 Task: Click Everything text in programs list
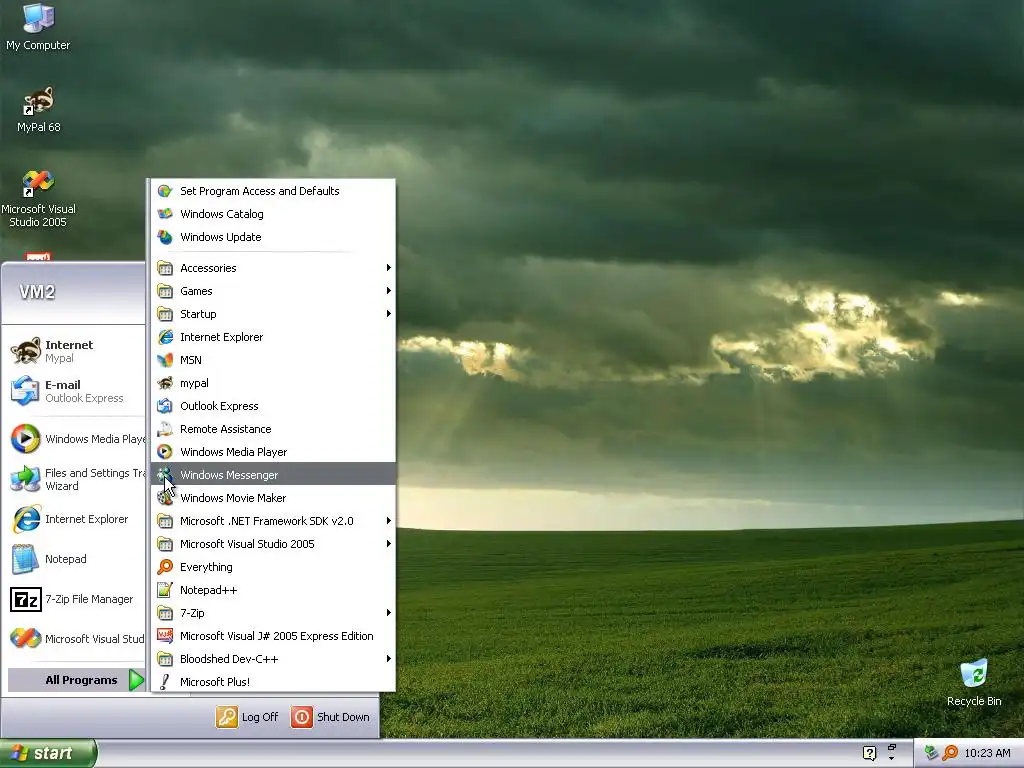point(206,567)
